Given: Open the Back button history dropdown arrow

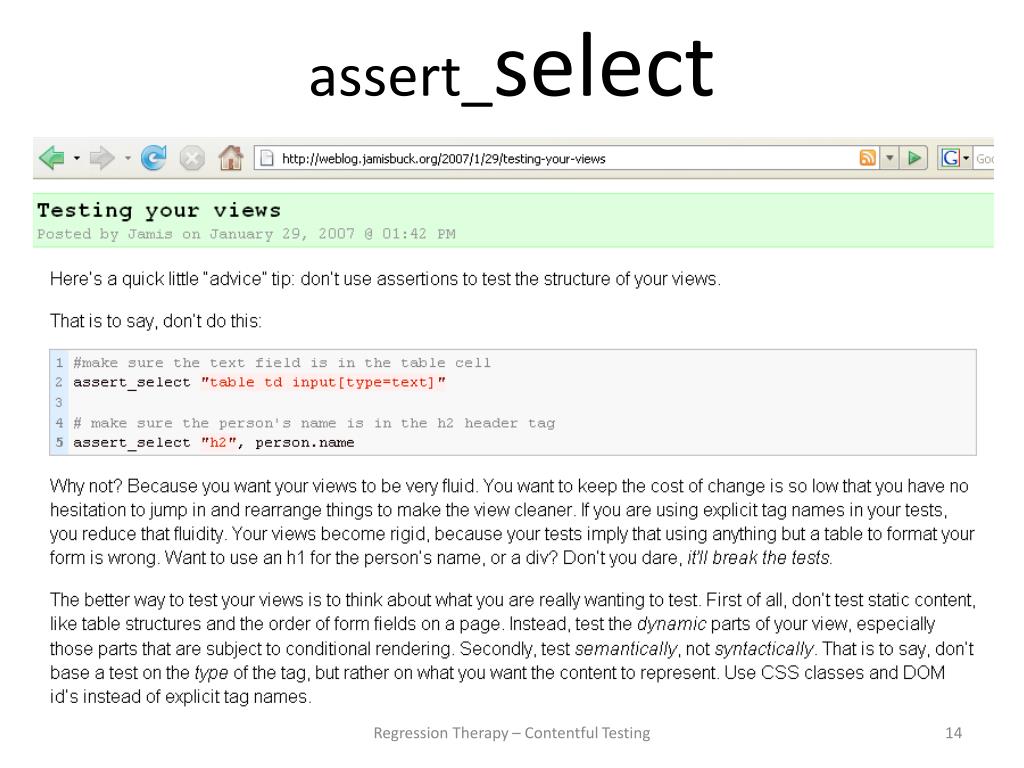Looking at the screenshot, I should [76, 158].
